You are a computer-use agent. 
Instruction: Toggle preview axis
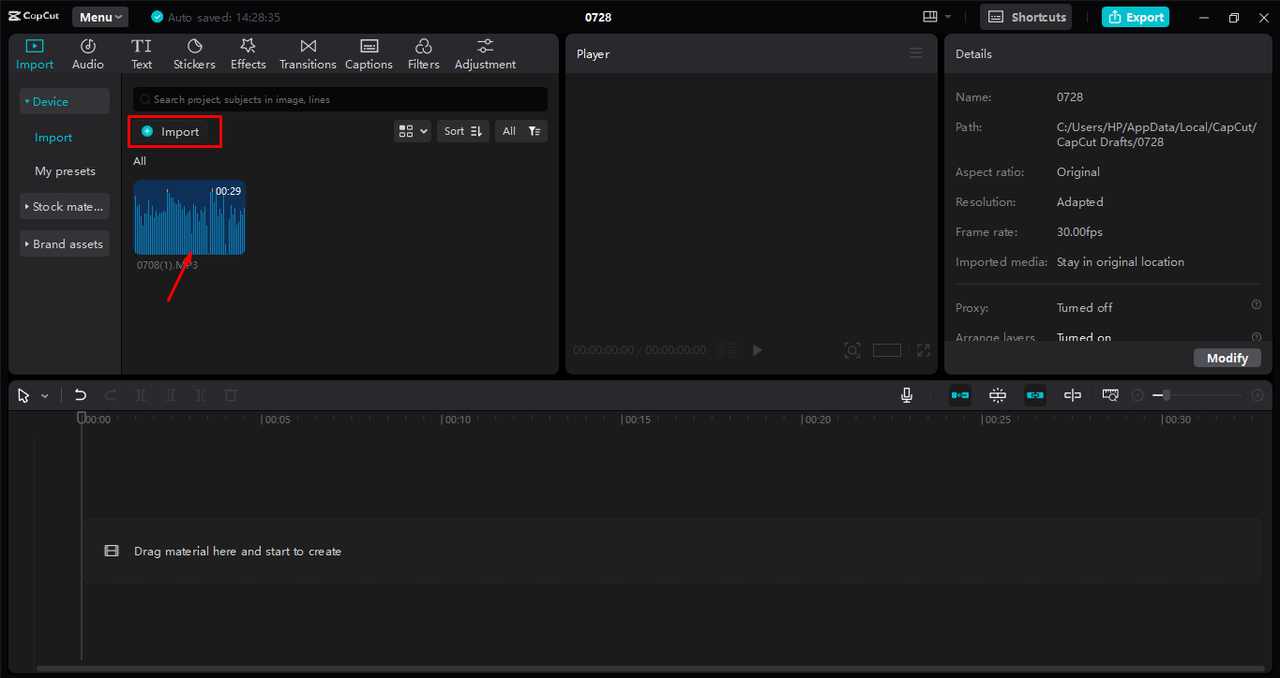click(x=1073, y=395)
